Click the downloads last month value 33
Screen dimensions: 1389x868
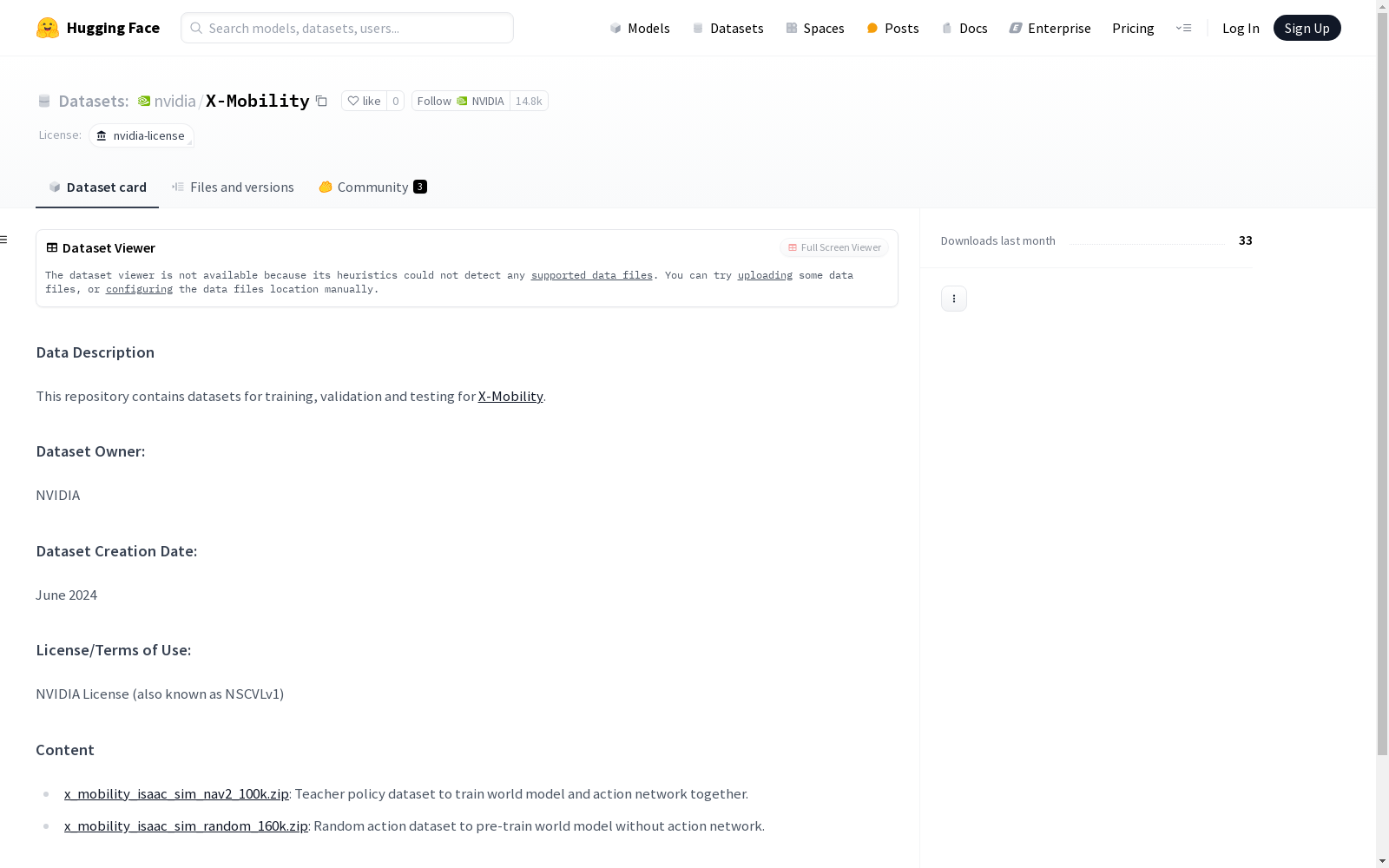pyautogui.click(x=1246, y=240)
